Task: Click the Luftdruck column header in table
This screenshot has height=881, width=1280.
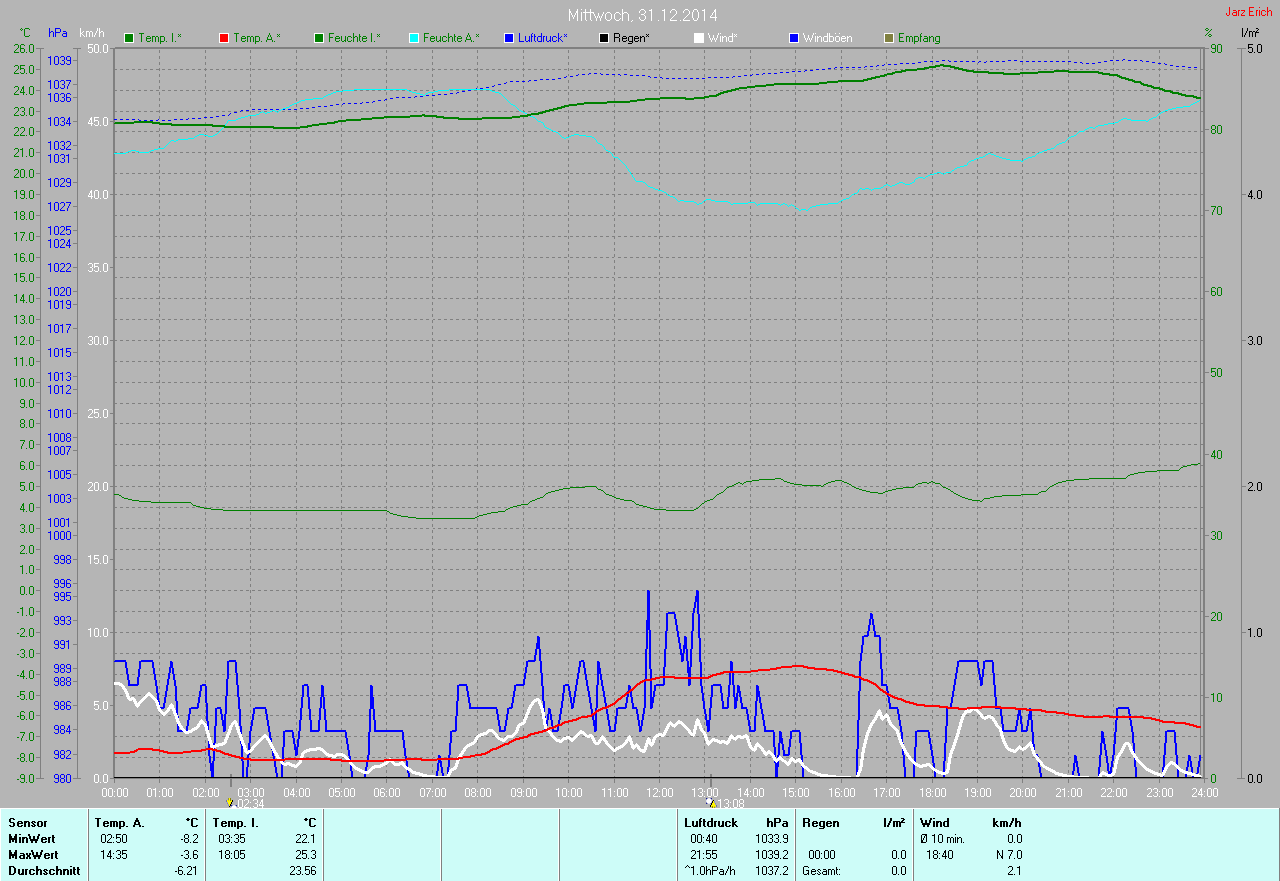Action: tap(711, 823)
